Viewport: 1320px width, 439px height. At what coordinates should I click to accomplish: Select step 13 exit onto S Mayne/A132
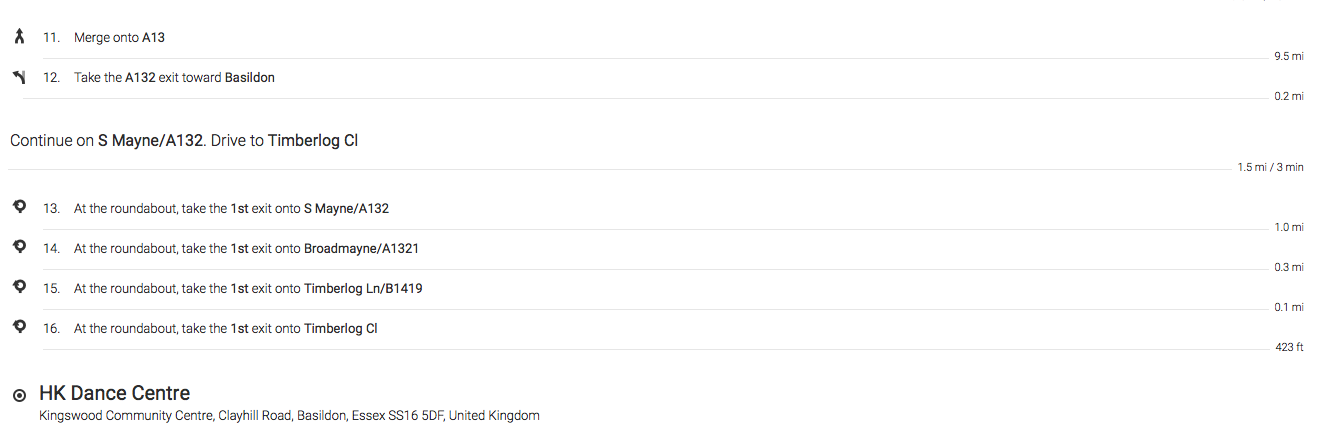pyautogui.click(x=231, y=209)
